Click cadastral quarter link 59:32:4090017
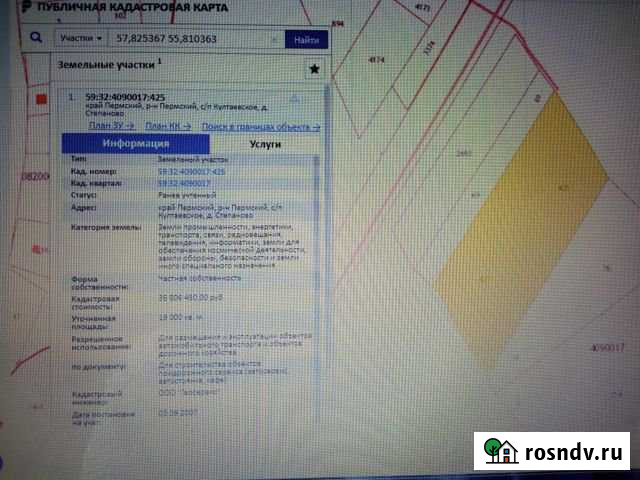Screen dimensions: 640x480 (x=184, y=184)
